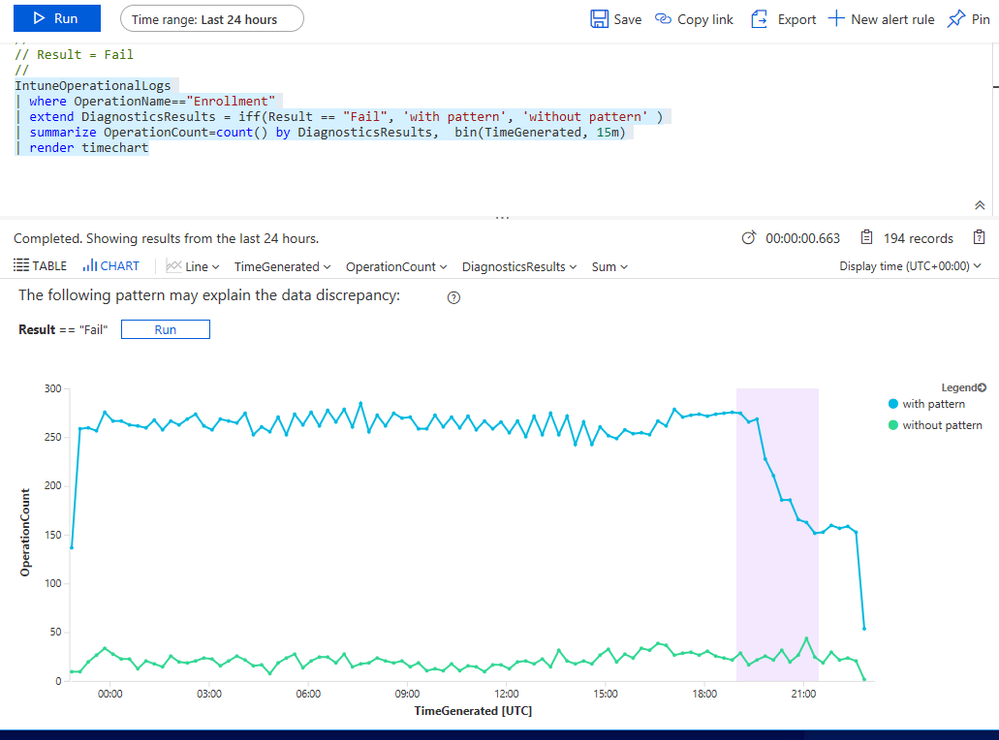
Task: Switch to the CHART view tab
Action: point(111,266)
